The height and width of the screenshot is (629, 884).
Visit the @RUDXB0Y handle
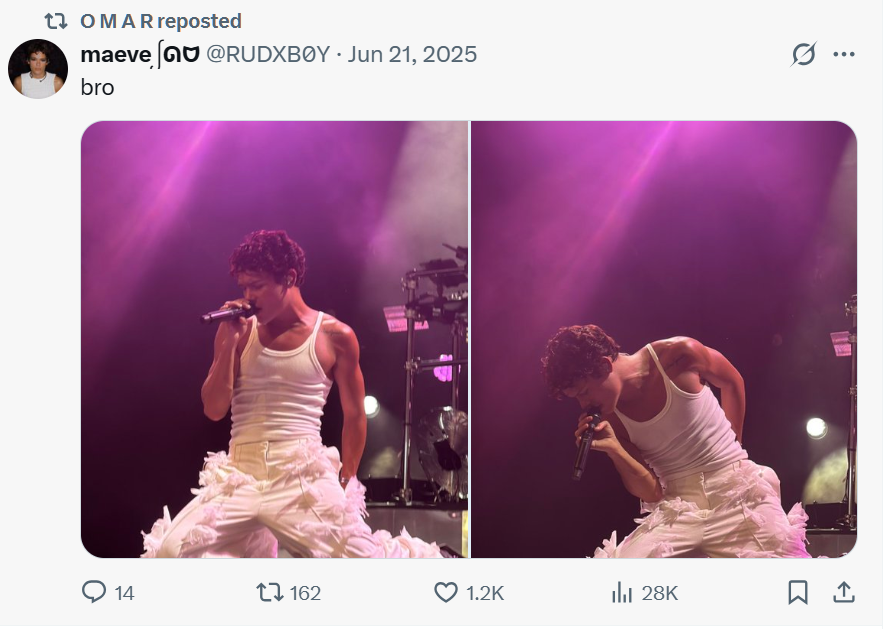tap(268, 54)
